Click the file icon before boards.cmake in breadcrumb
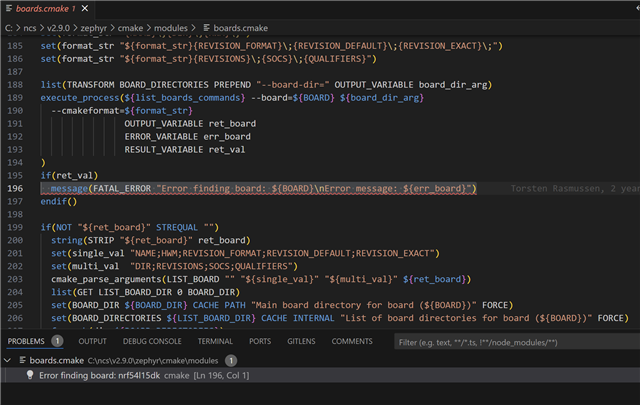Screen dimensions: 640x405 (x=207, y=28)
